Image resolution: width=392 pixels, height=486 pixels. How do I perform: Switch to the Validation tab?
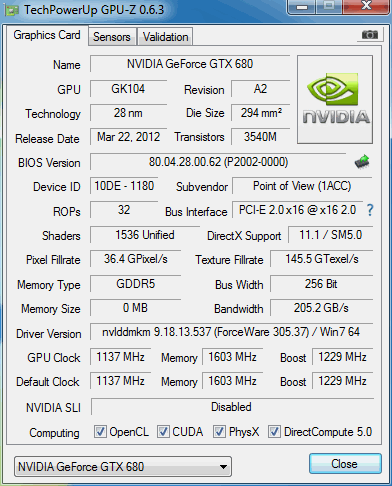tap(165, 37)
